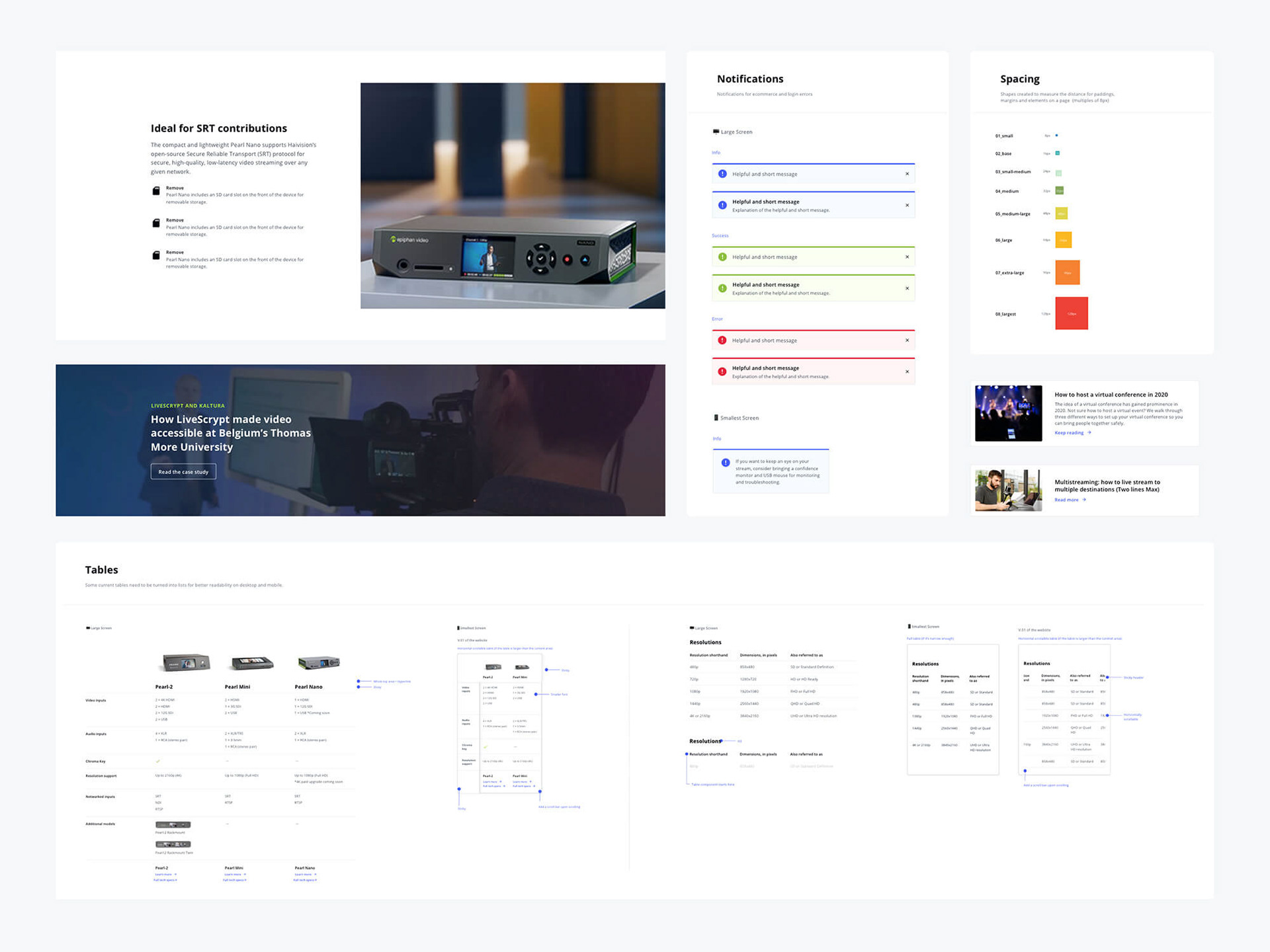Close the green success notification with explanation

[907, 288]
